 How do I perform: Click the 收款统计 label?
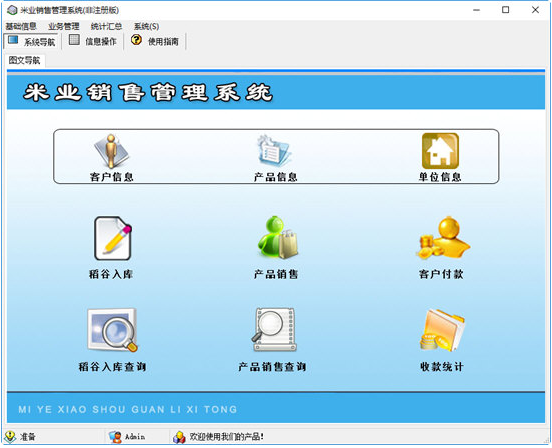click(441, 367)
